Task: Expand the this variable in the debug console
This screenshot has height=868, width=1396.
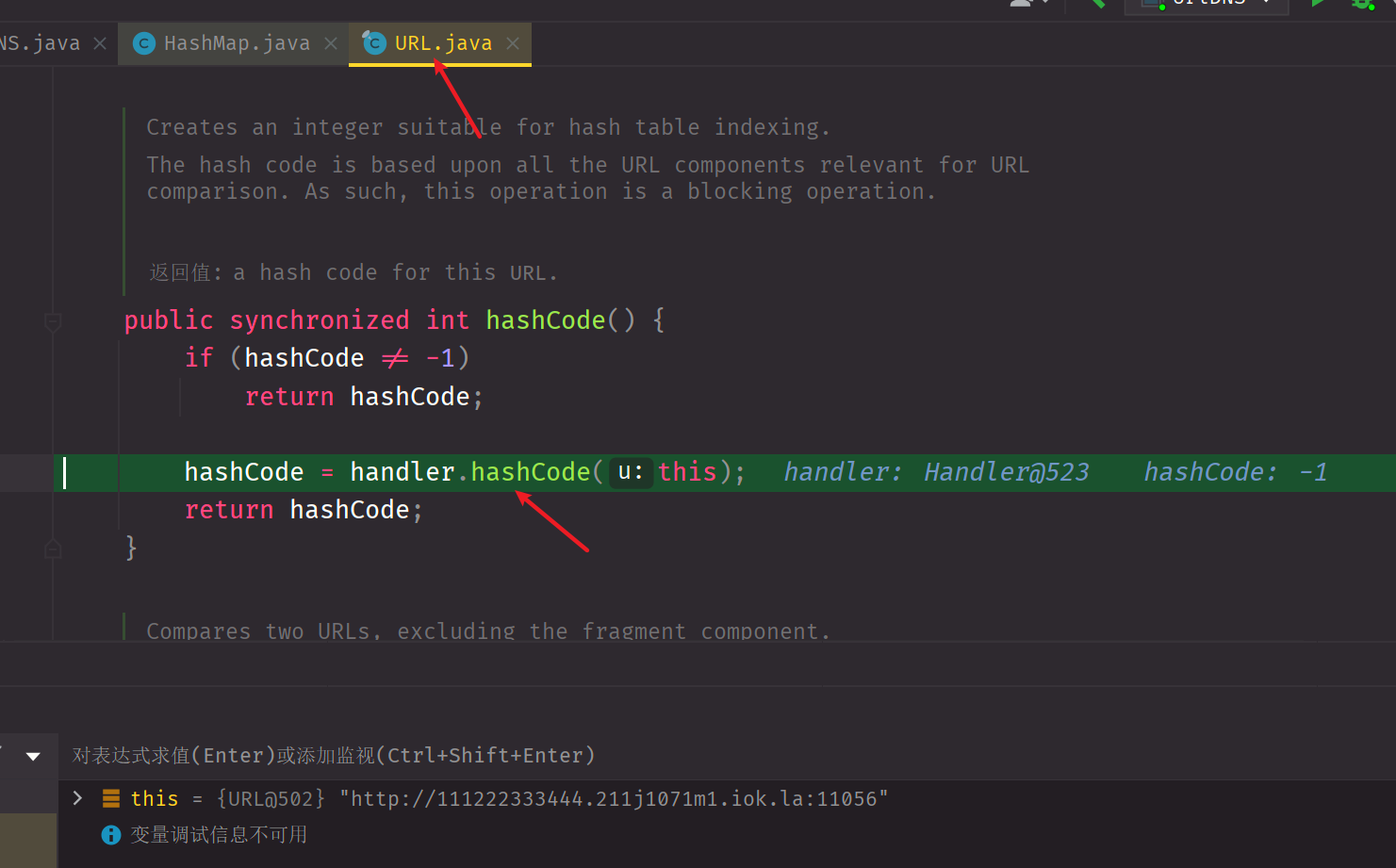Action: [x=77, y=798]
